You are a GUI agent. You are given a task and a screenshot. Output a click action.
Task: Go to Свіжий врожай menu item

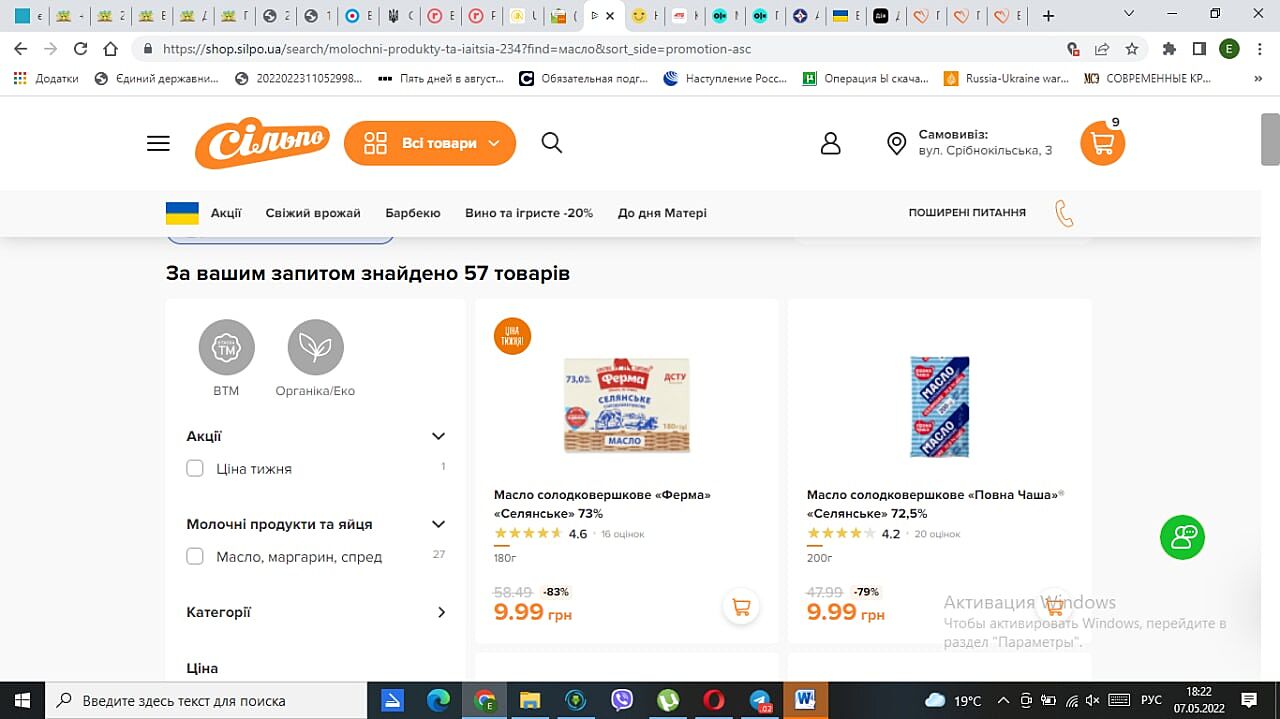[313, 213]
